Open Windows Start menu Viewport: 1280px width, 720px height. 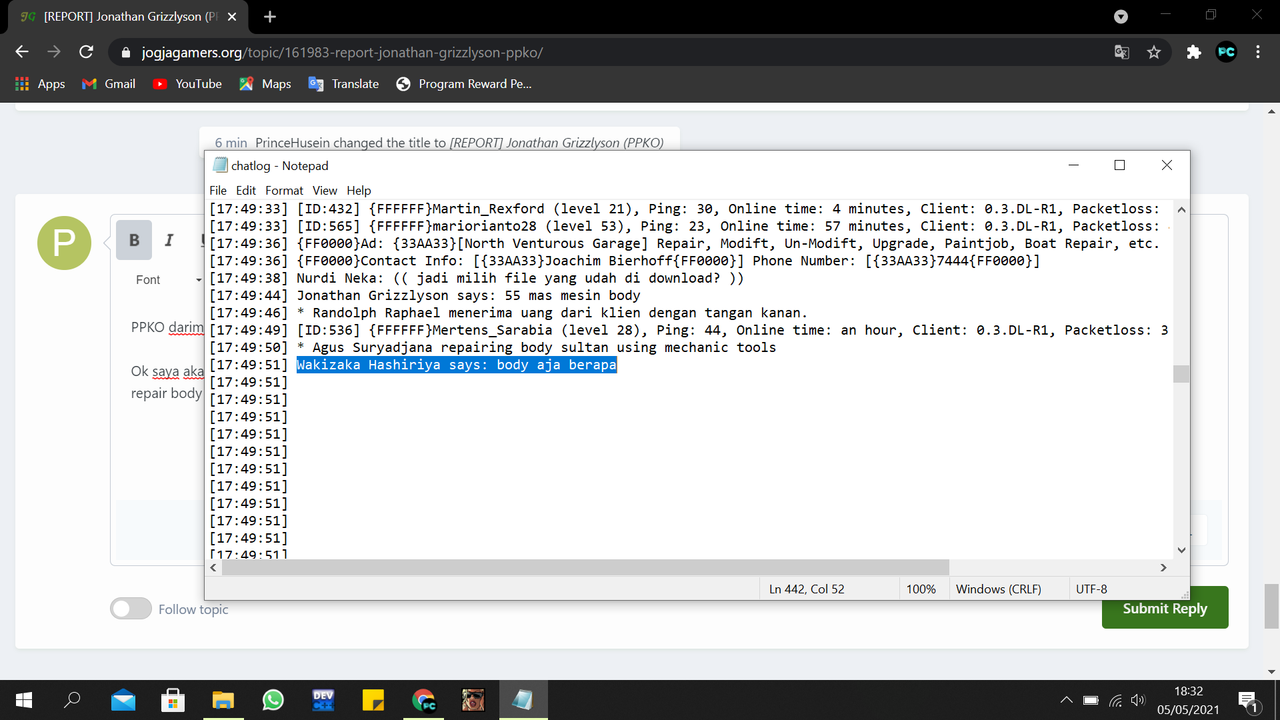pyautogui.click(x=24, y=700)
